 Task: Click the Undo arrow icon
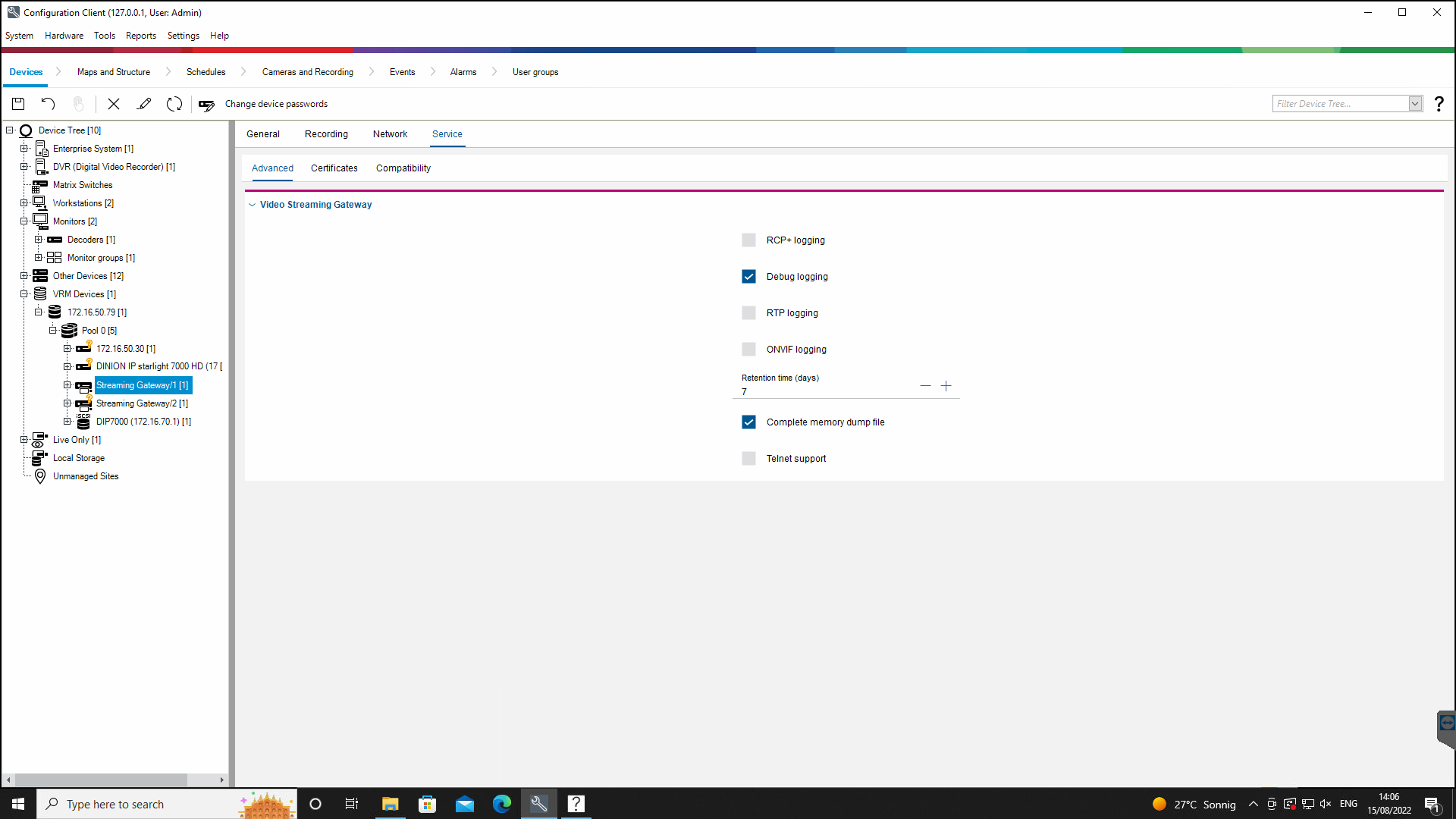[x=48, y=104]
